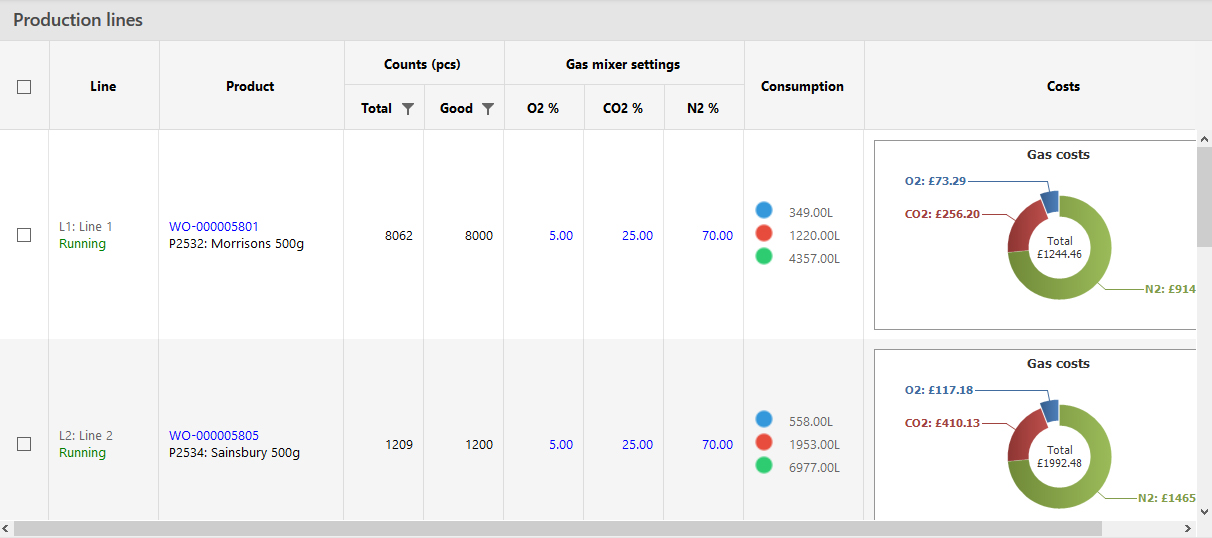Click the blue O2 consumption dot for Line 2

tap(764, 420)
